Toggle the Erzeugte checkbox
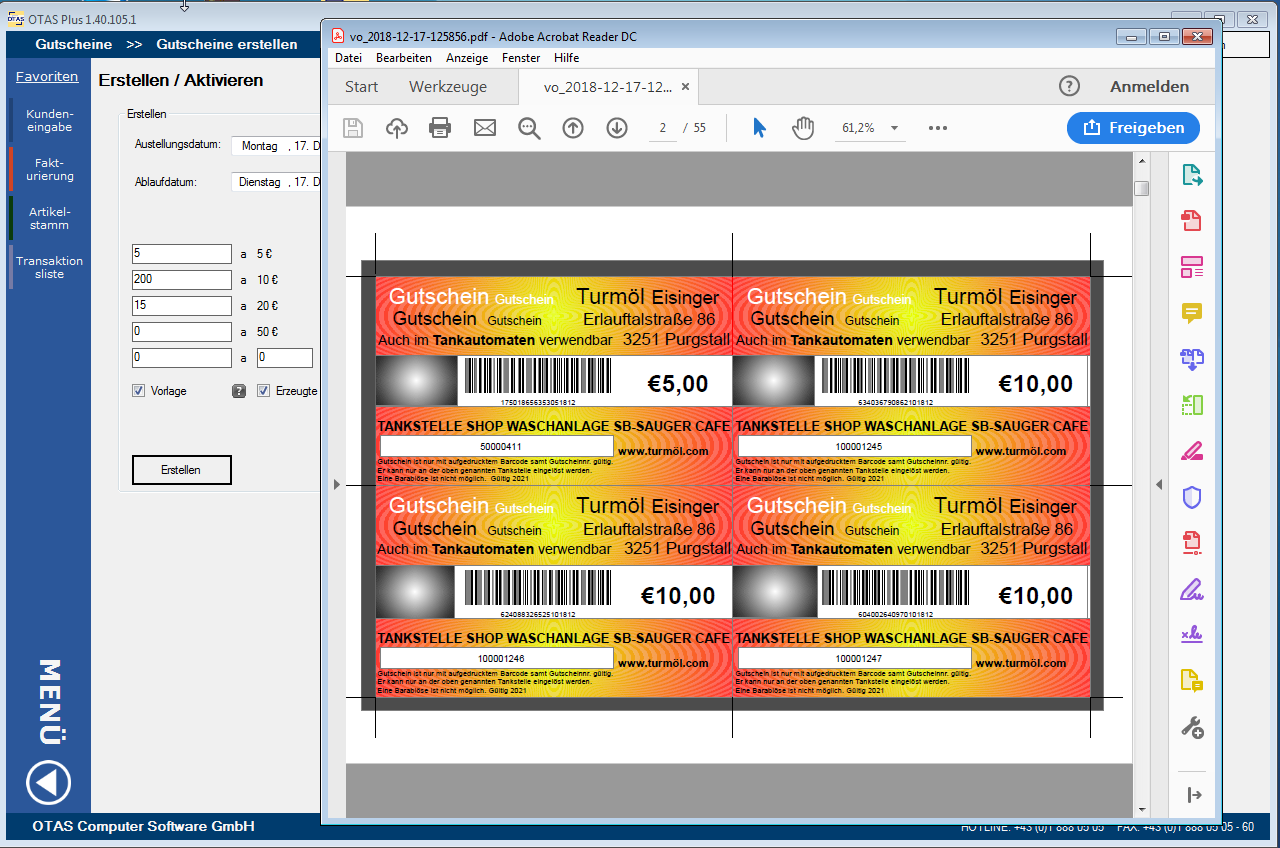The height and width of the screenshot is (848, 1280). pyautogui.click(x=264, y=391)
